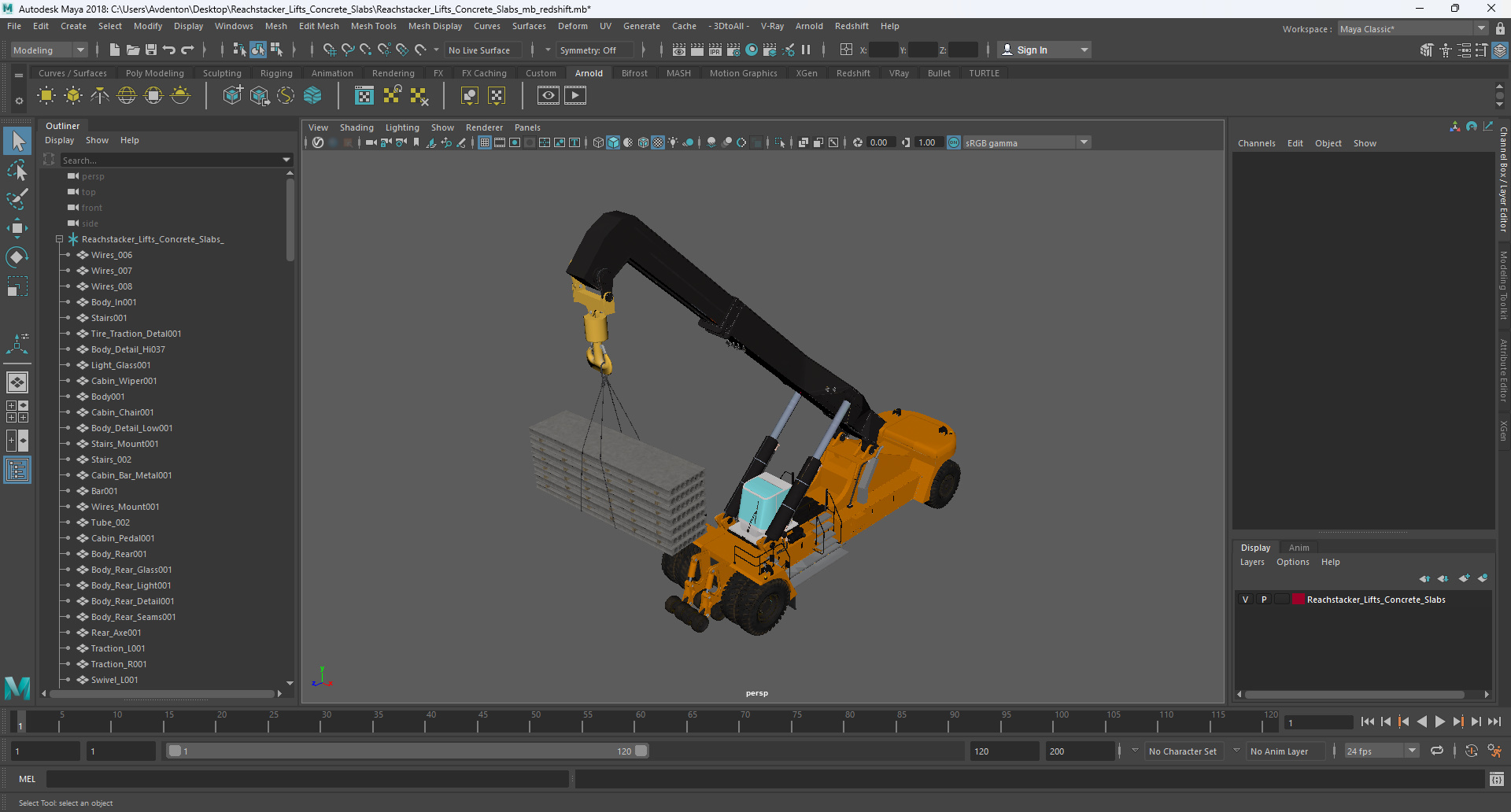Screen dimensions: 1511x812
Task: Play the animation forward
Action: tap(1439, 722)
